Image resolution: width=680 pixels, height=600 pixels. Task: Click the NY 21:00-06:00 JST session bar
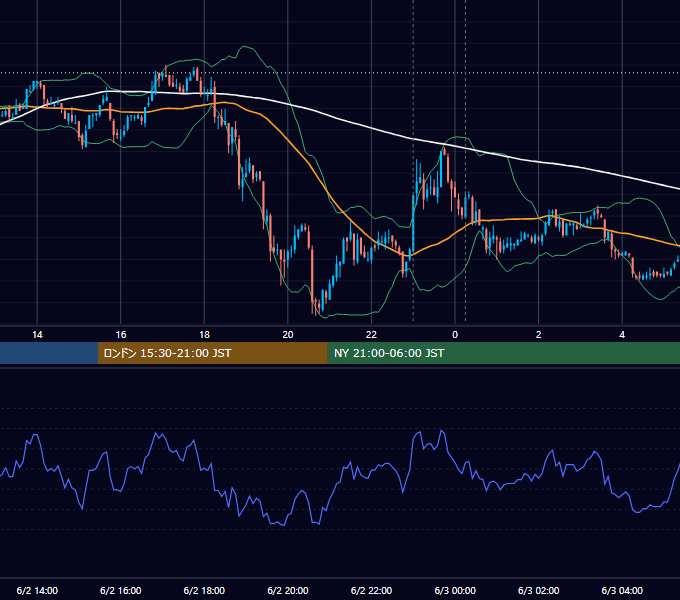503,353
